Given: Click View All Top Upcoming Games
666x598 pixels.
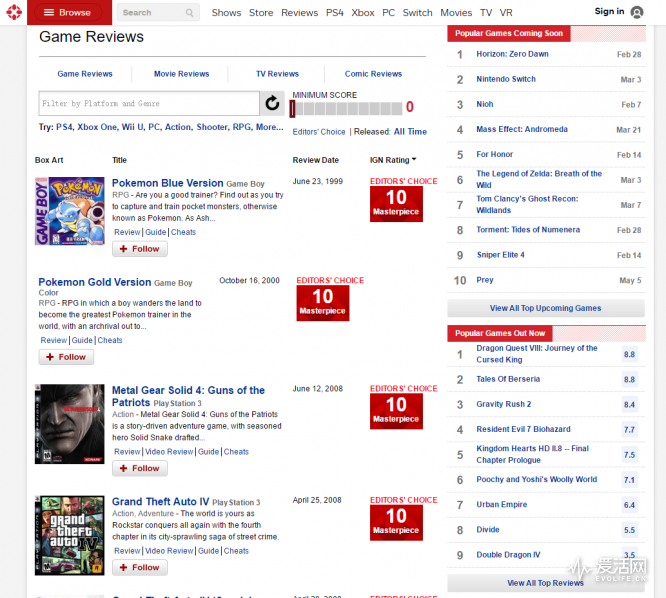Looking at the screenshot, I should click(x=546, y=308).
